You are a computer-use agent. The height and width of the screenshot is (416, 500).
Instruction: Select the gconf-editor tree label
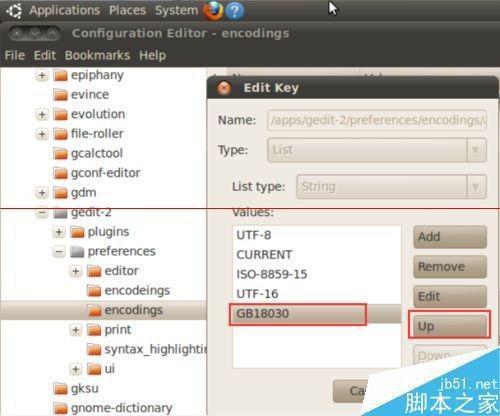click(106, 173)
